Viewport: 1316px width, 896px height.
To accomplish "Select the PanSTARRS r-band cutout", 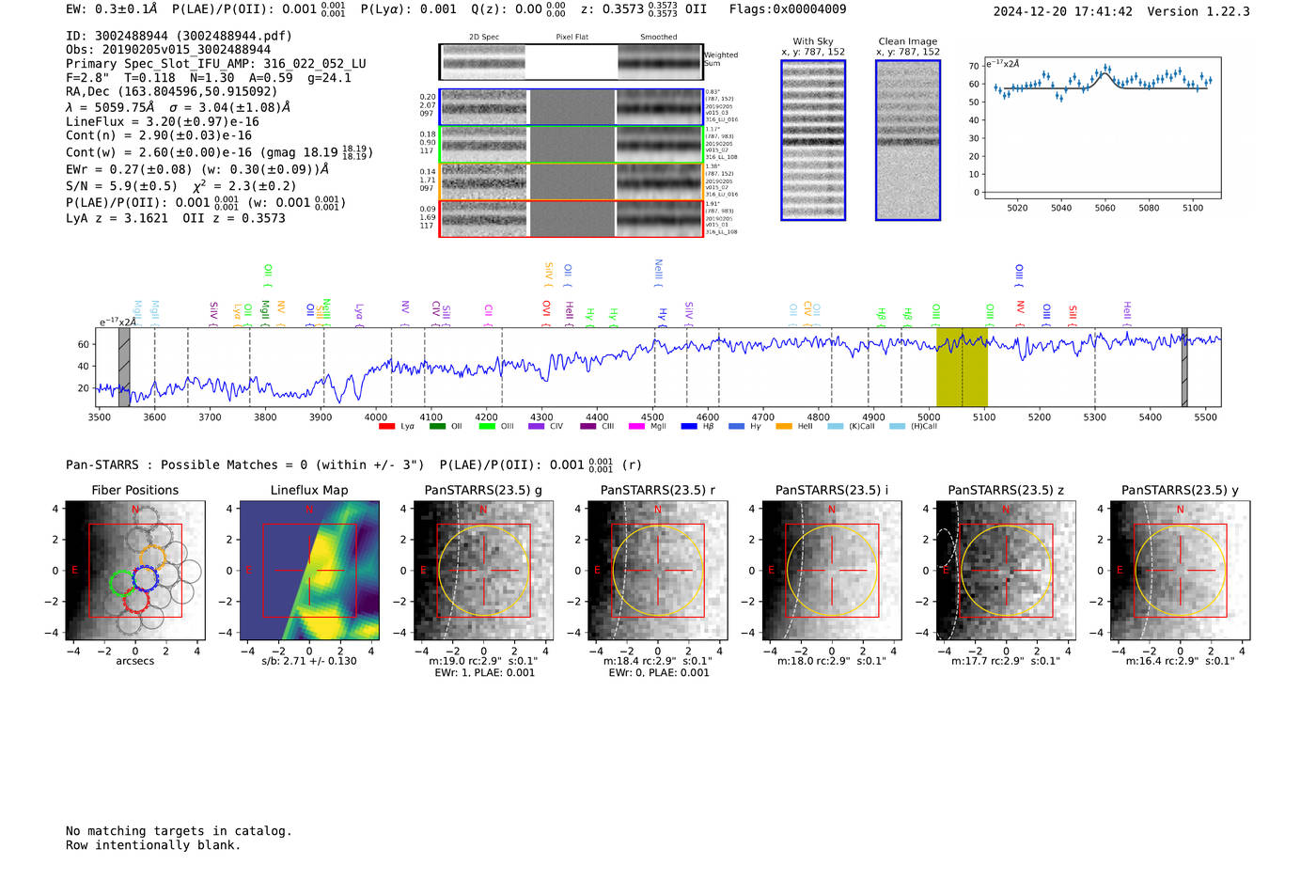I will pyautogui.click(x=658, y=570).
